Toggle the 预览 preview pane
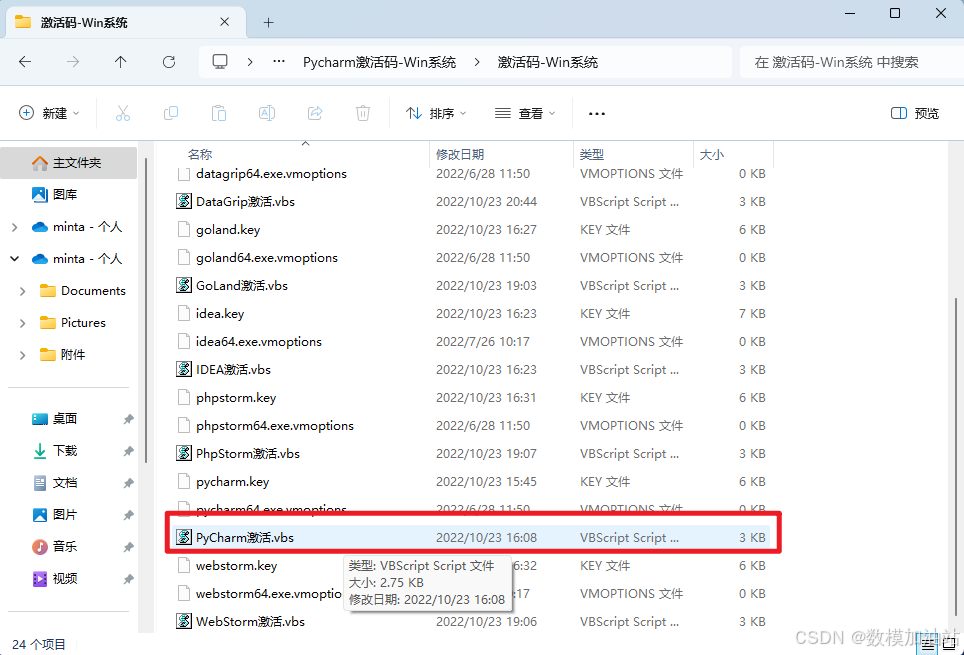The height and width of the screenshot is (655, 964). tap(915, 113)
